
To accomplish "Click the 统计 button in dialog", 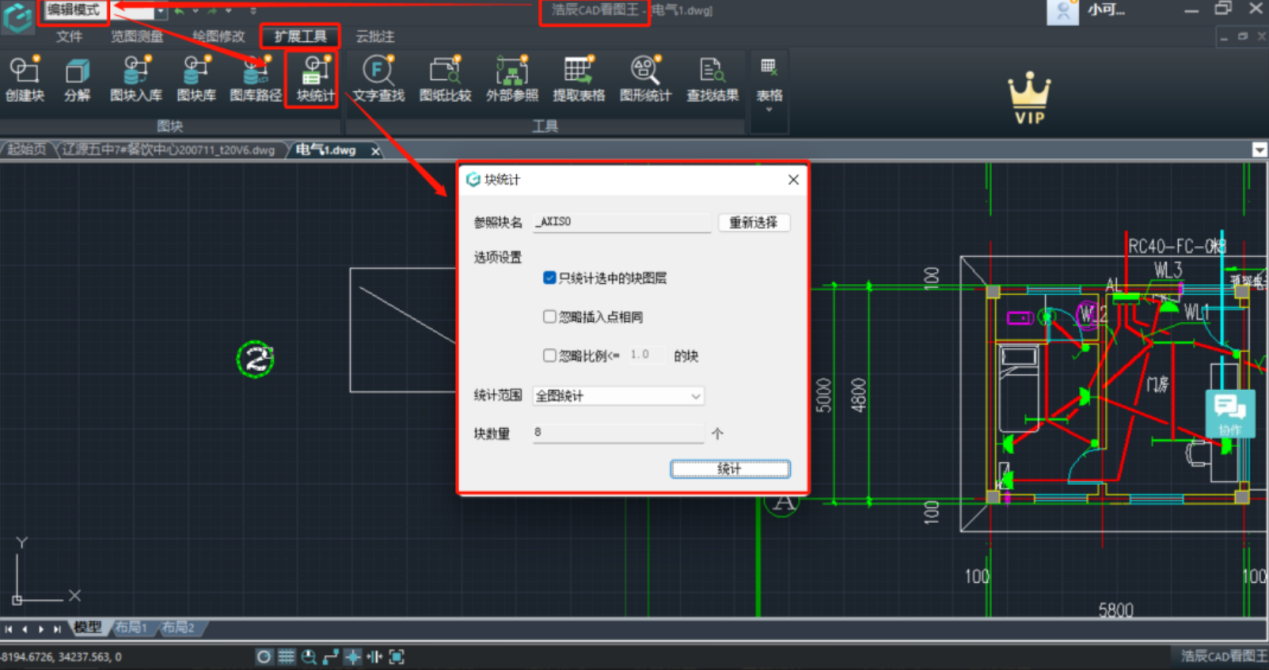I will (730, 469).
